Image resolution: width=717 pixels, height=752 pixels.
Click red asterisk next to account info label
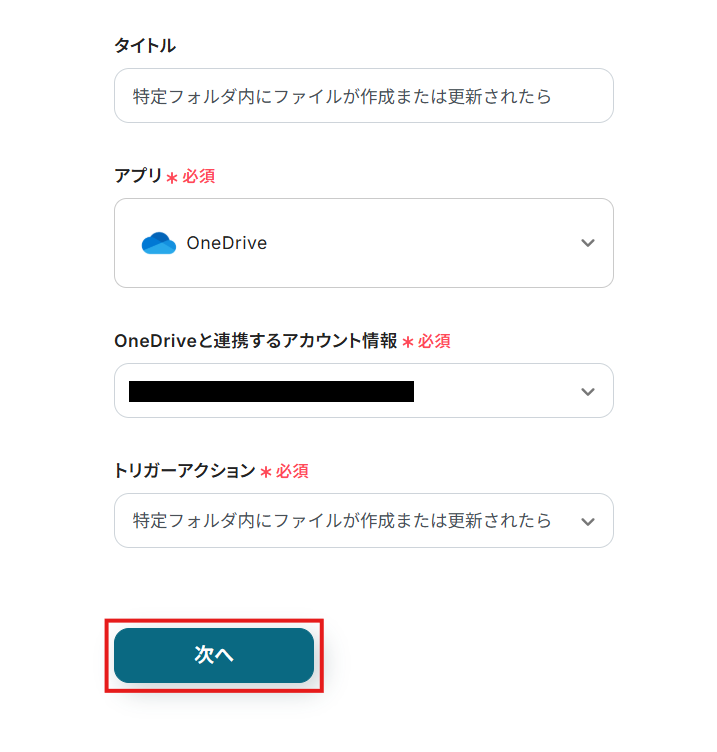point(408,342)
